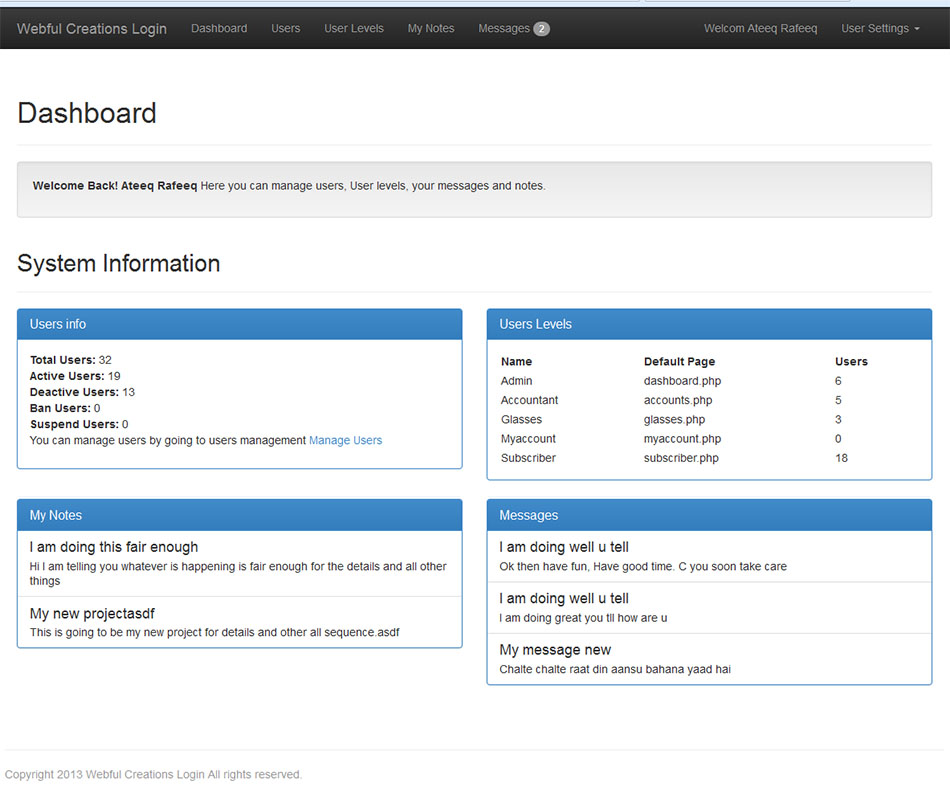This screenshot has width=950, height=788.
Task: Open the first 'I am doing well u tell' message
Action: (x=564, y=547)
